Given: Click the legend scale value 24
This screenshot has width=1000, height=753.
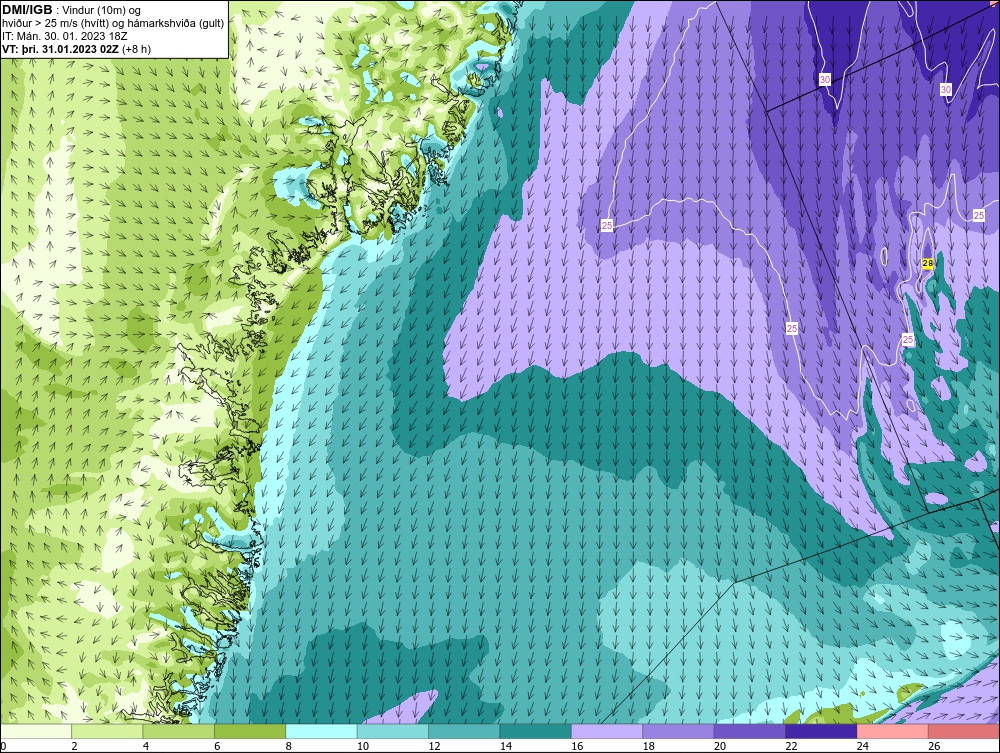Looking at the screenshot, I should click(863, 746).
